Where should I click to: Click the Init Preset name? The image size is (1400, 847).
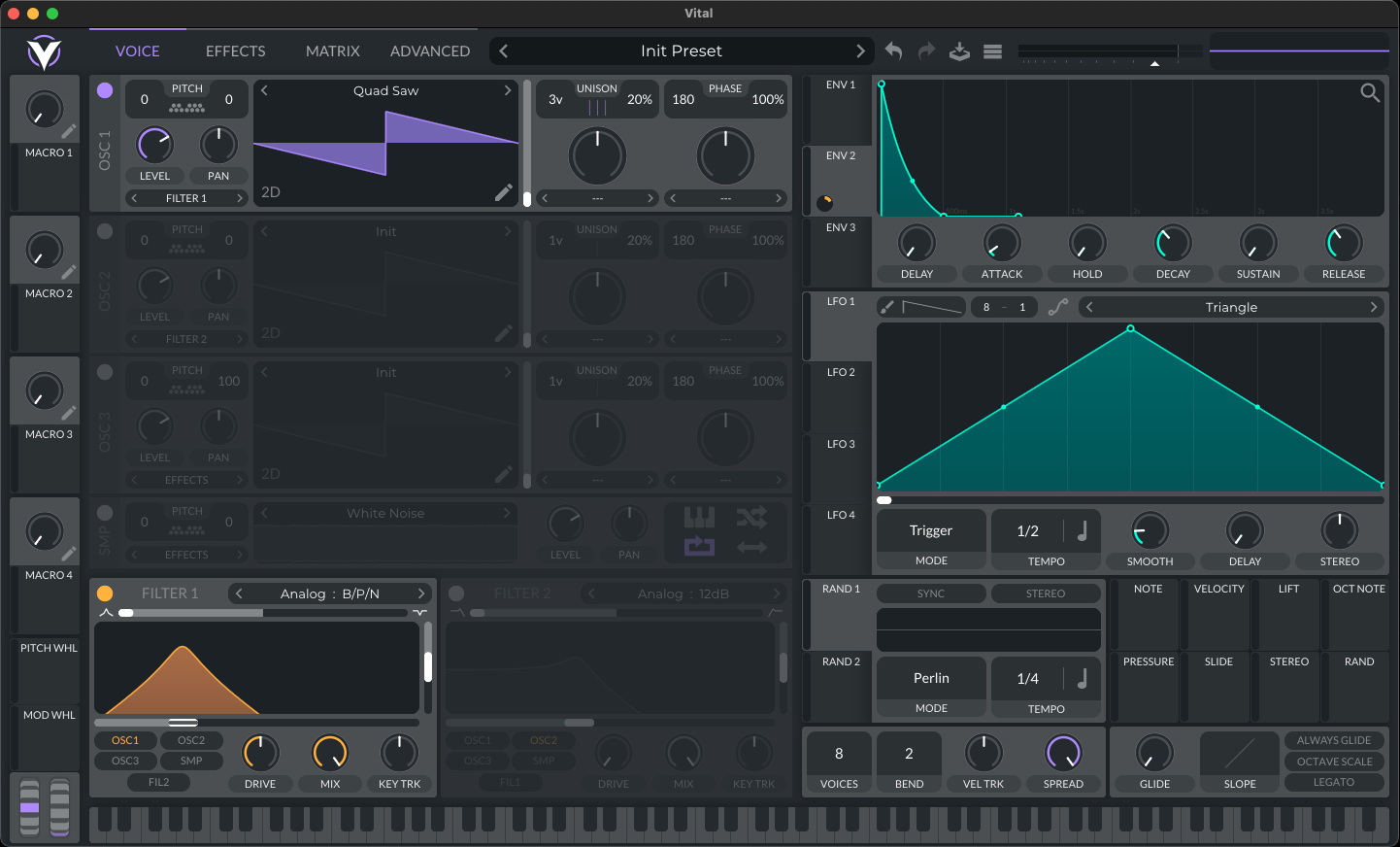coord(682,51)
